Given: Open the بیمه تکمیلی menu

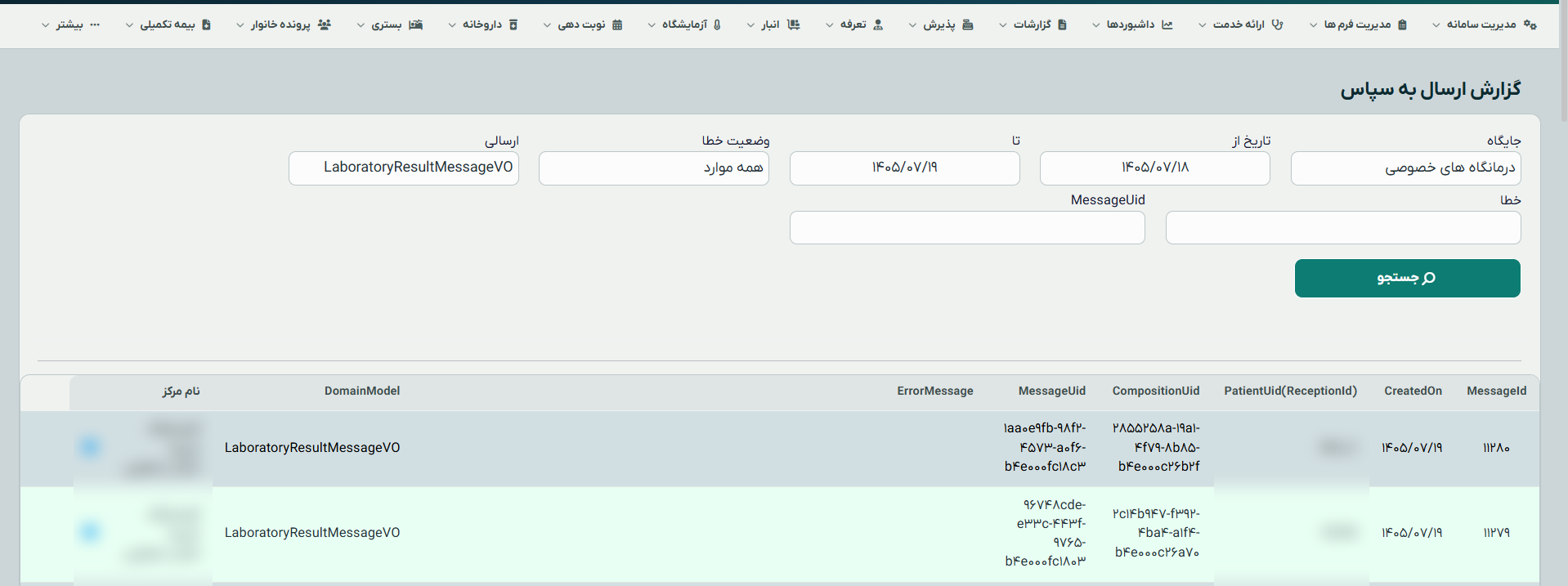Looking at the screenshot, I should (x=168, y=25).
